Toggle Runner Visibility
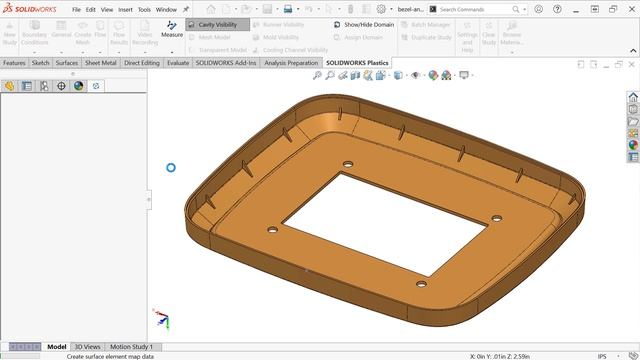The width and height of the screenshot is (640, 360). 278,24
